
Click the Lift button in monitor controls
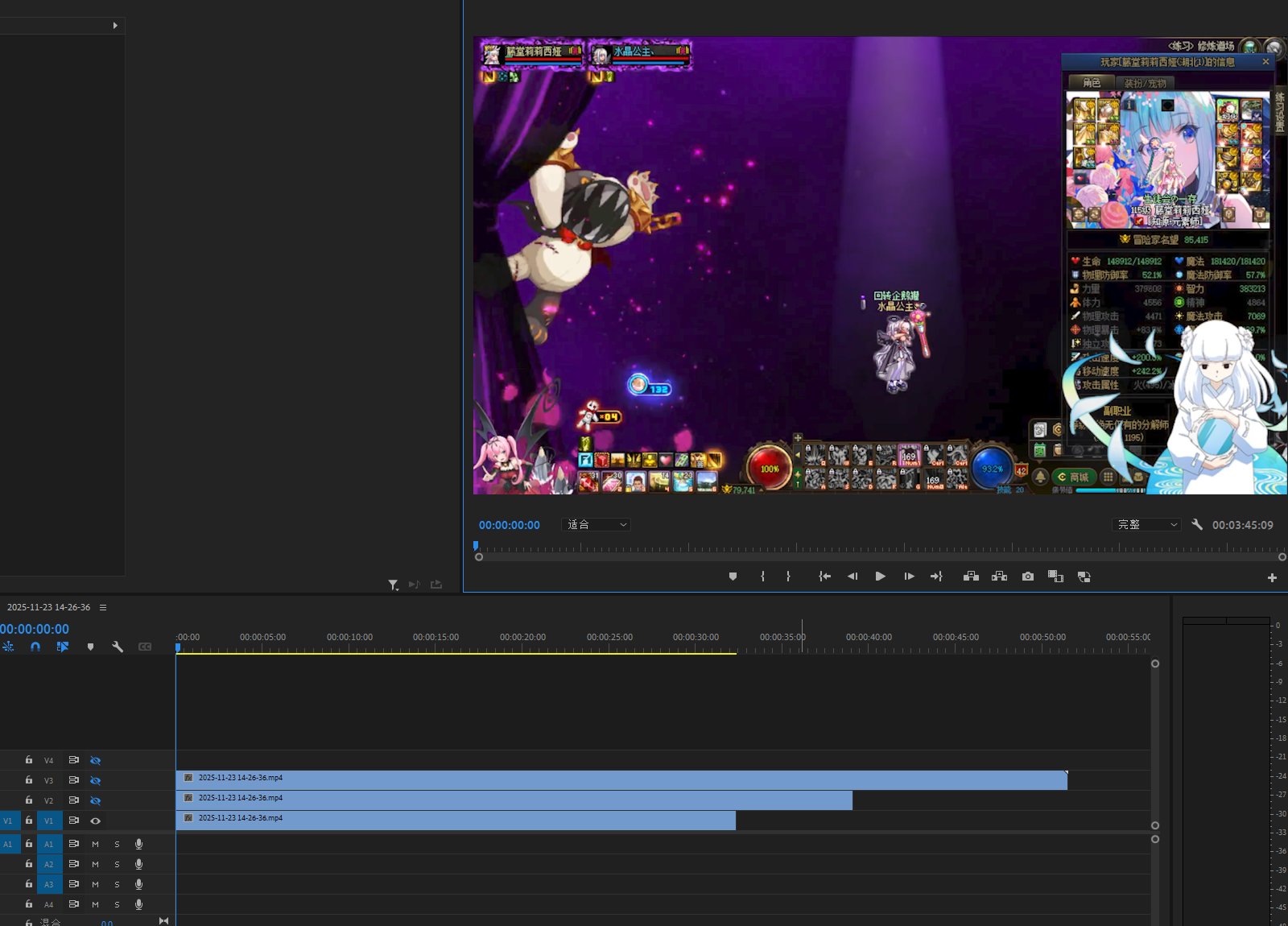[971, 577]
